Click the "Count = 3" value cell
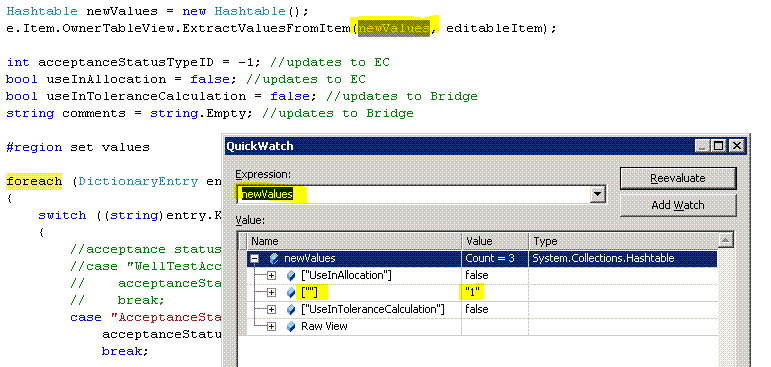This screenshot has width=771, height=367. coord(495,258)
